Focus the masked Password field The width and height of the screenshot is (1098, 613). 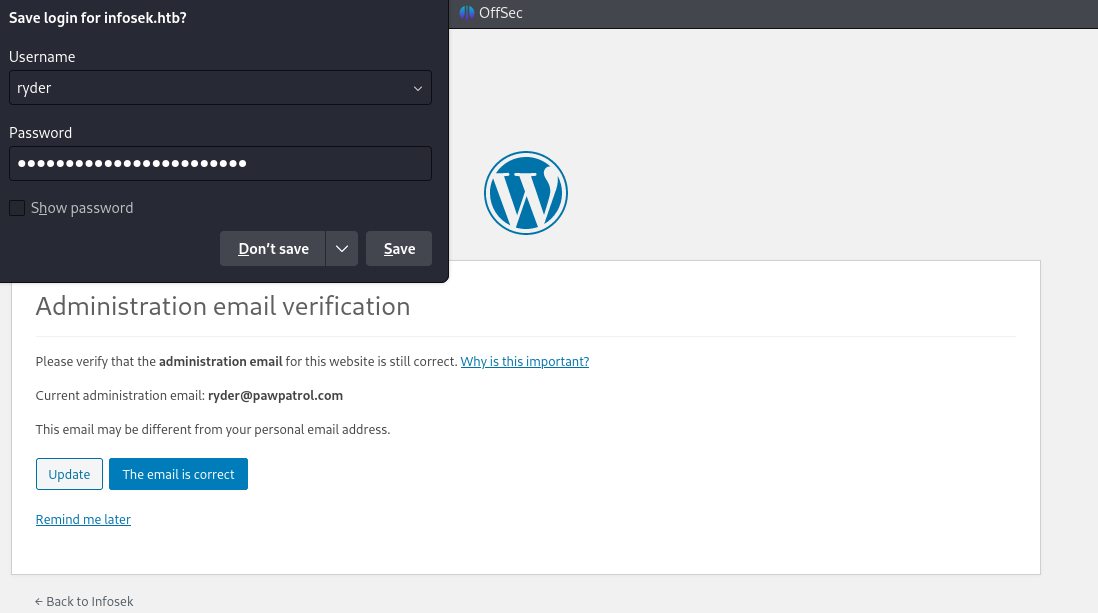(220, 163)
